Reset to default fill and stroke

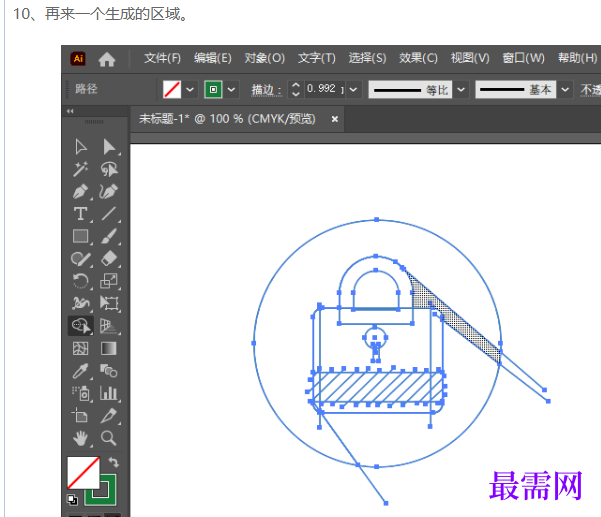click(72, 500)
